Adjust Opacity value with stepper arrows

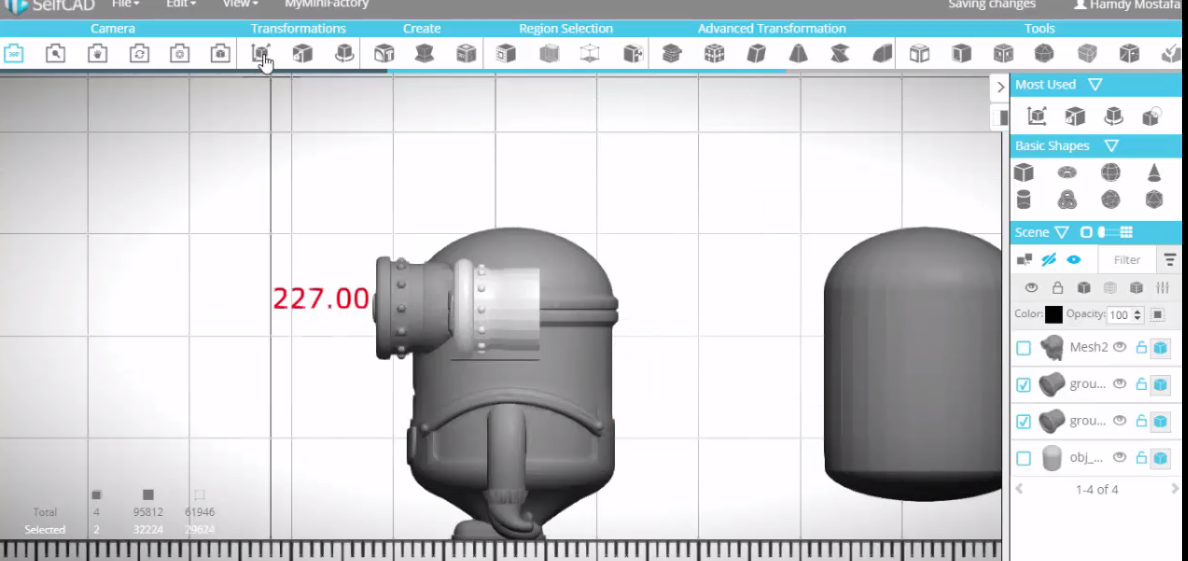(1136, 315)
